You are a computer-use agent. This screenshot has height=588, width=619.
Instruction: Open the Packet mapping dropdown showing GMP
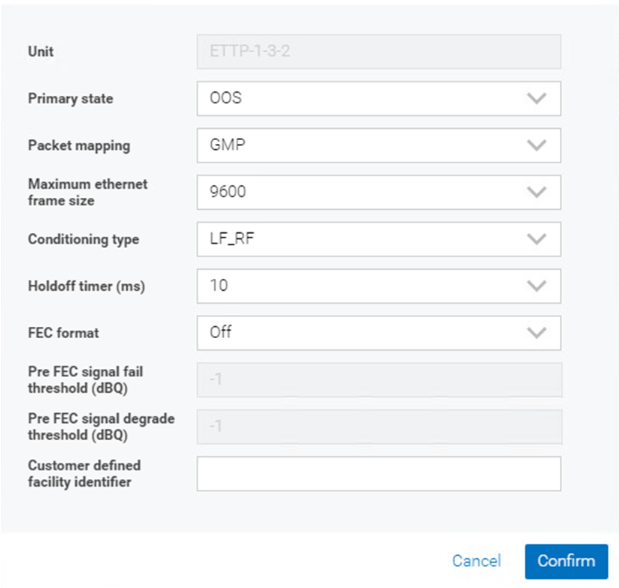[x=360, y=145]
